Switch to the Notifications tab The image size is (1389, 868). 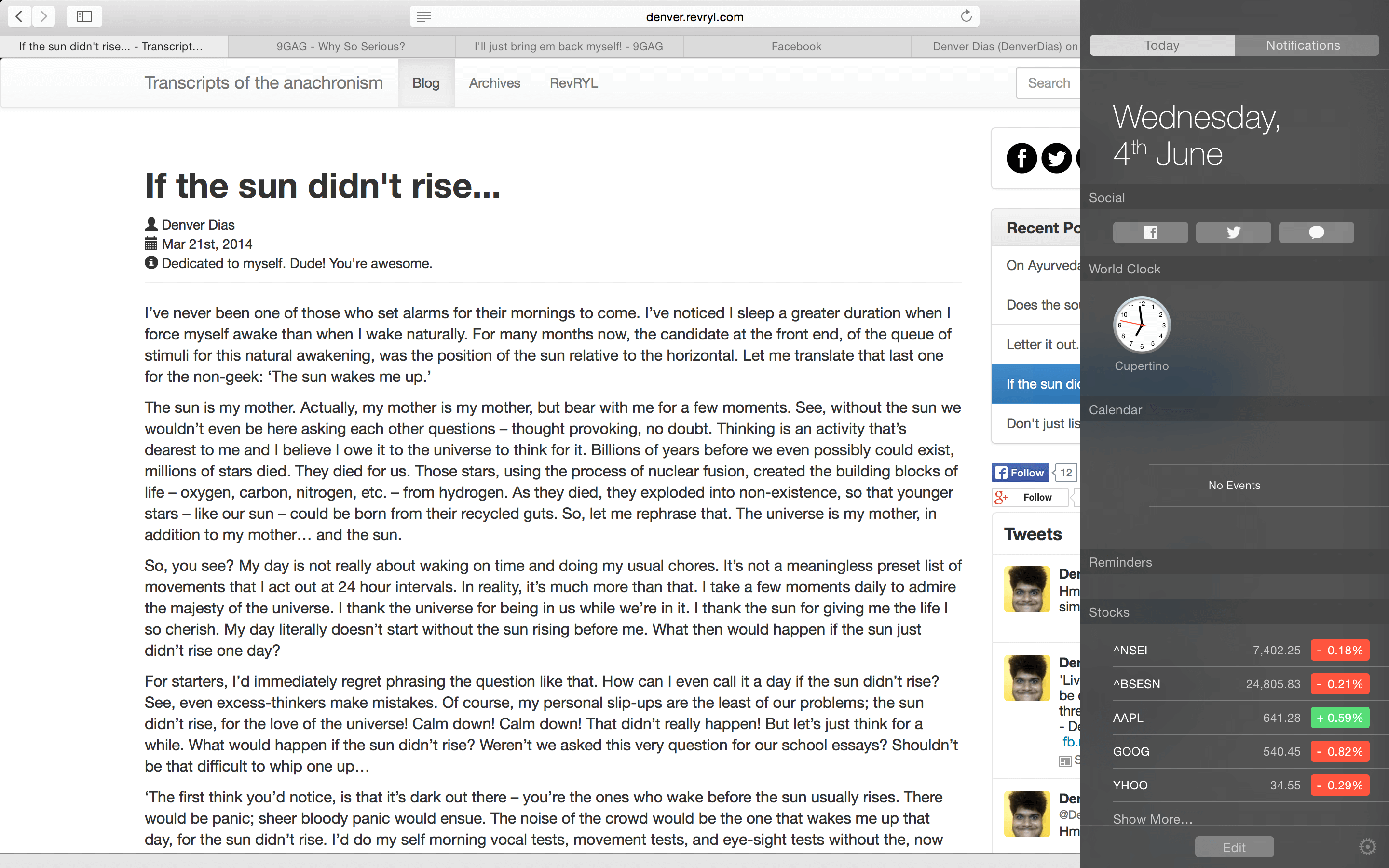tap(1304, 45)
